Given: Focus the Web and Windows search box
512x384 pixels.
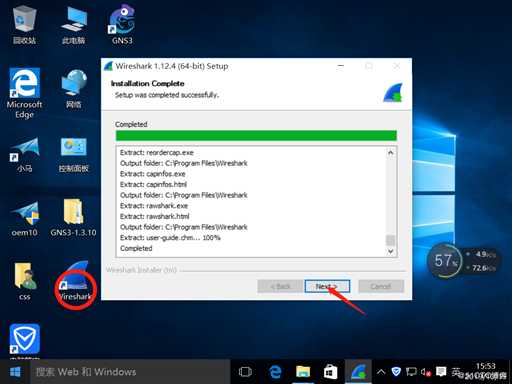Looking at the screenshot, I should [x=130, y=372].
